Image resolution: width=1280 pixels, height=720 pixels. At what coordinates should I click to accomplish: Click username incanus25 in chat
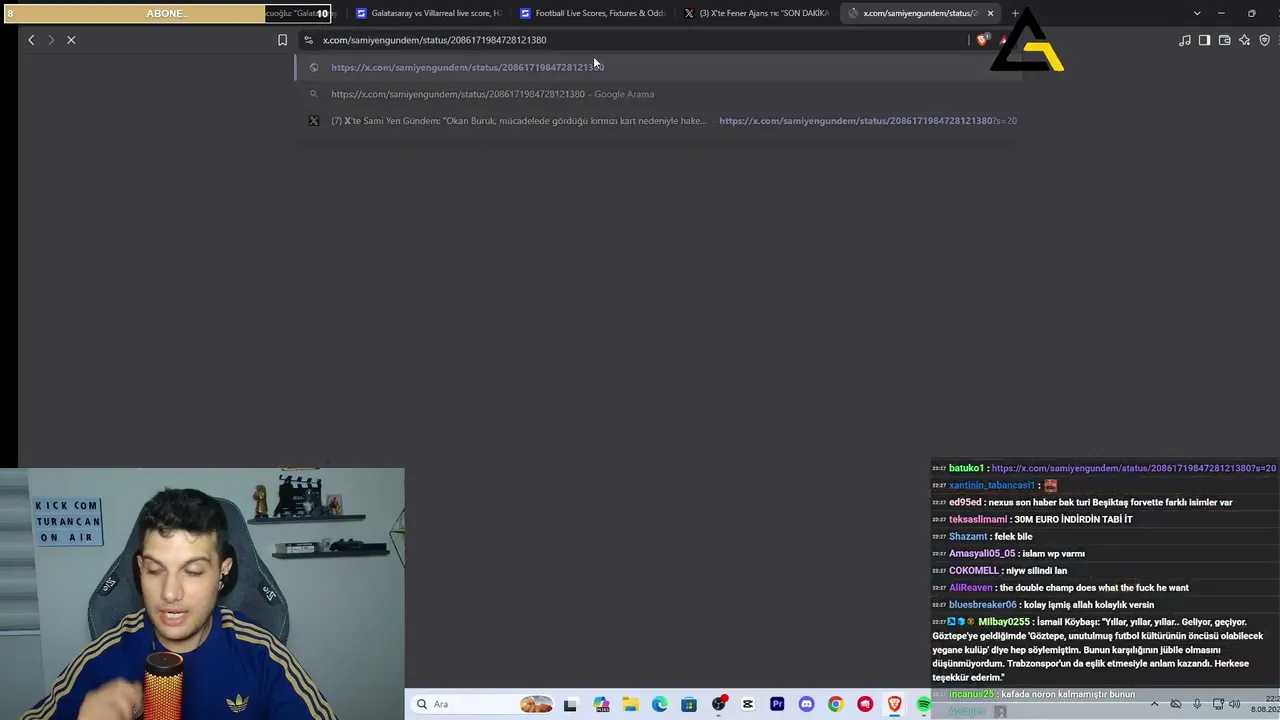tap(971, 694)
